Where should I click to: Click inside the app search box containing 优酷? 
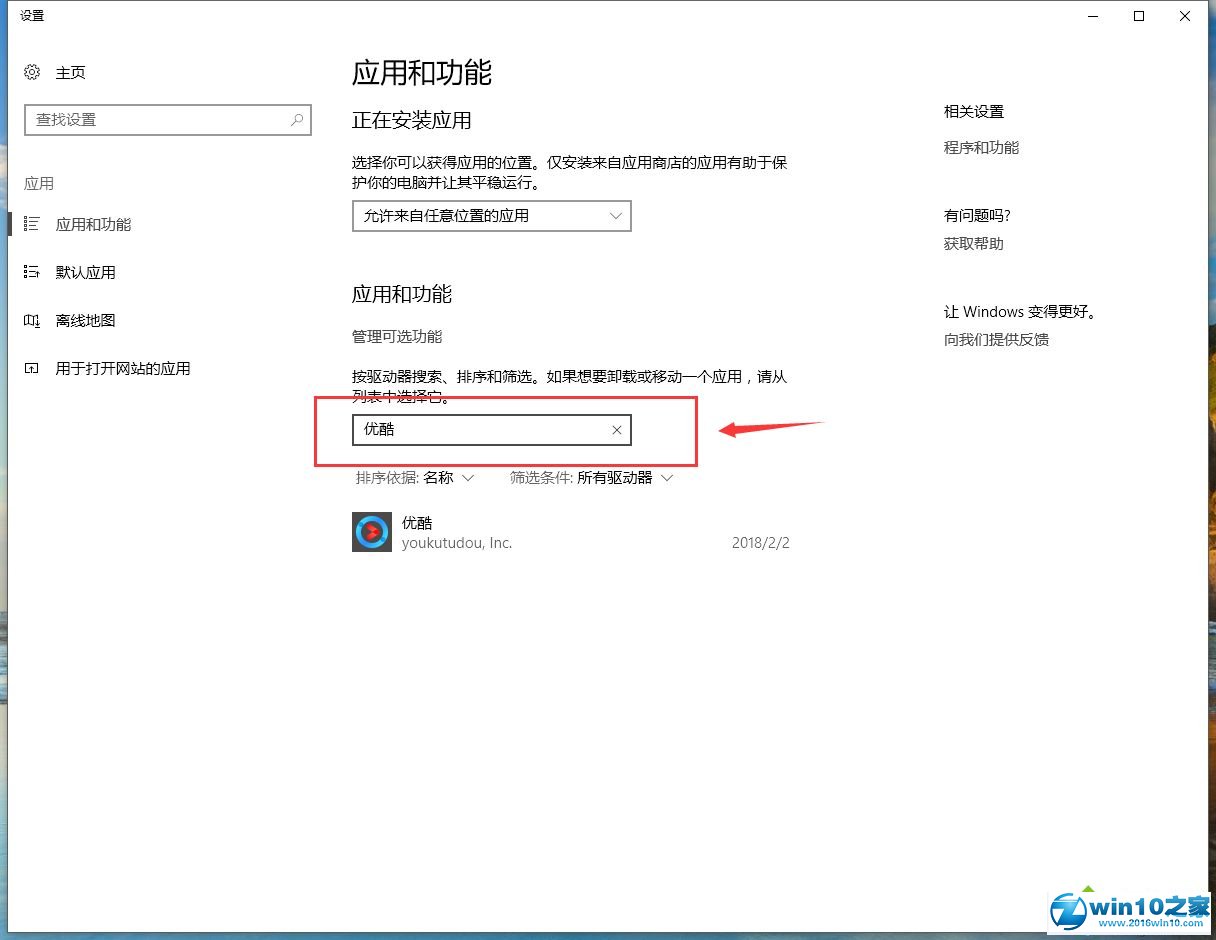480,430
